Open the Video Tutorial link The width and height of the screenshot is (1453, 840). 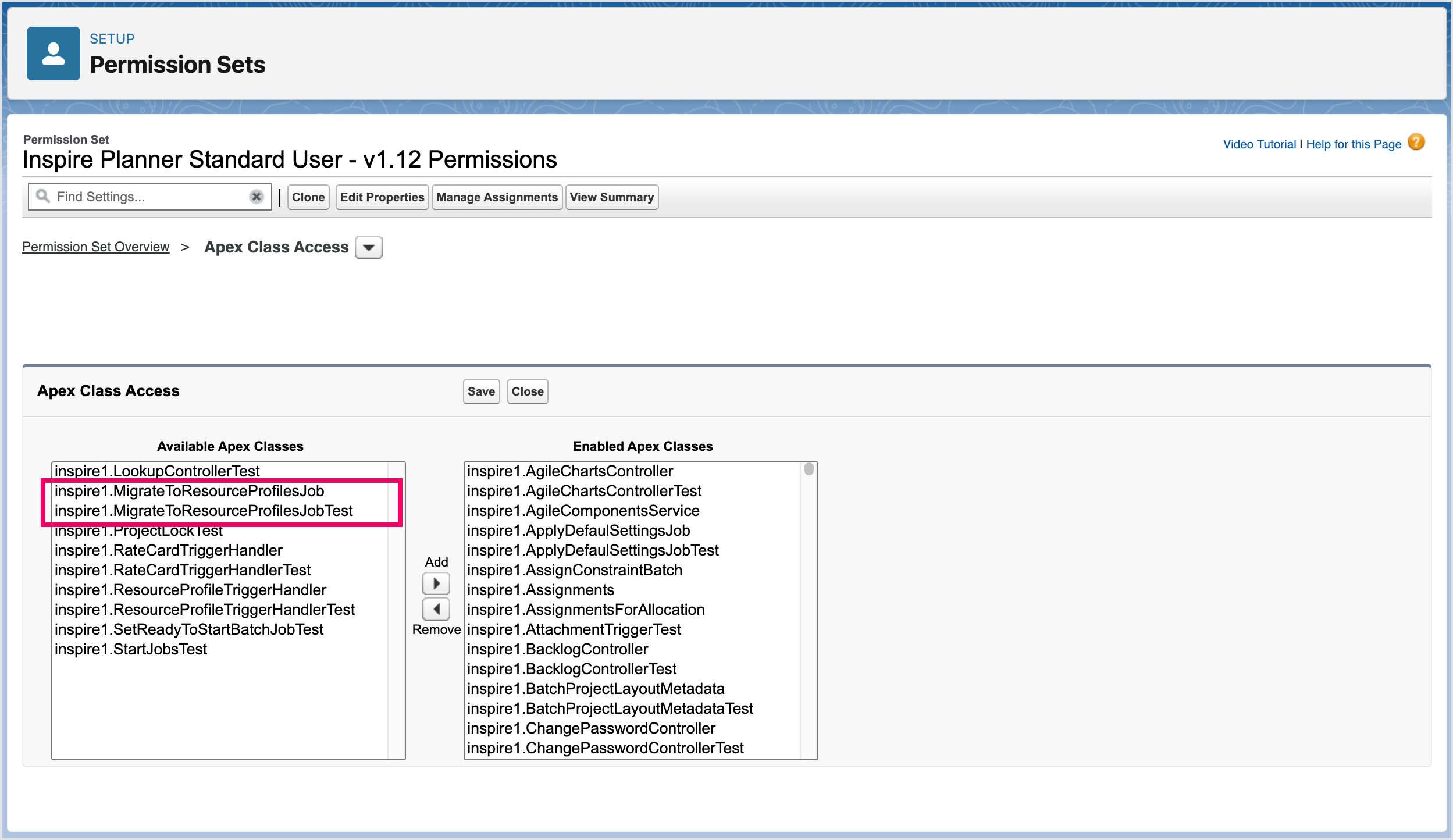point(1260,144)
